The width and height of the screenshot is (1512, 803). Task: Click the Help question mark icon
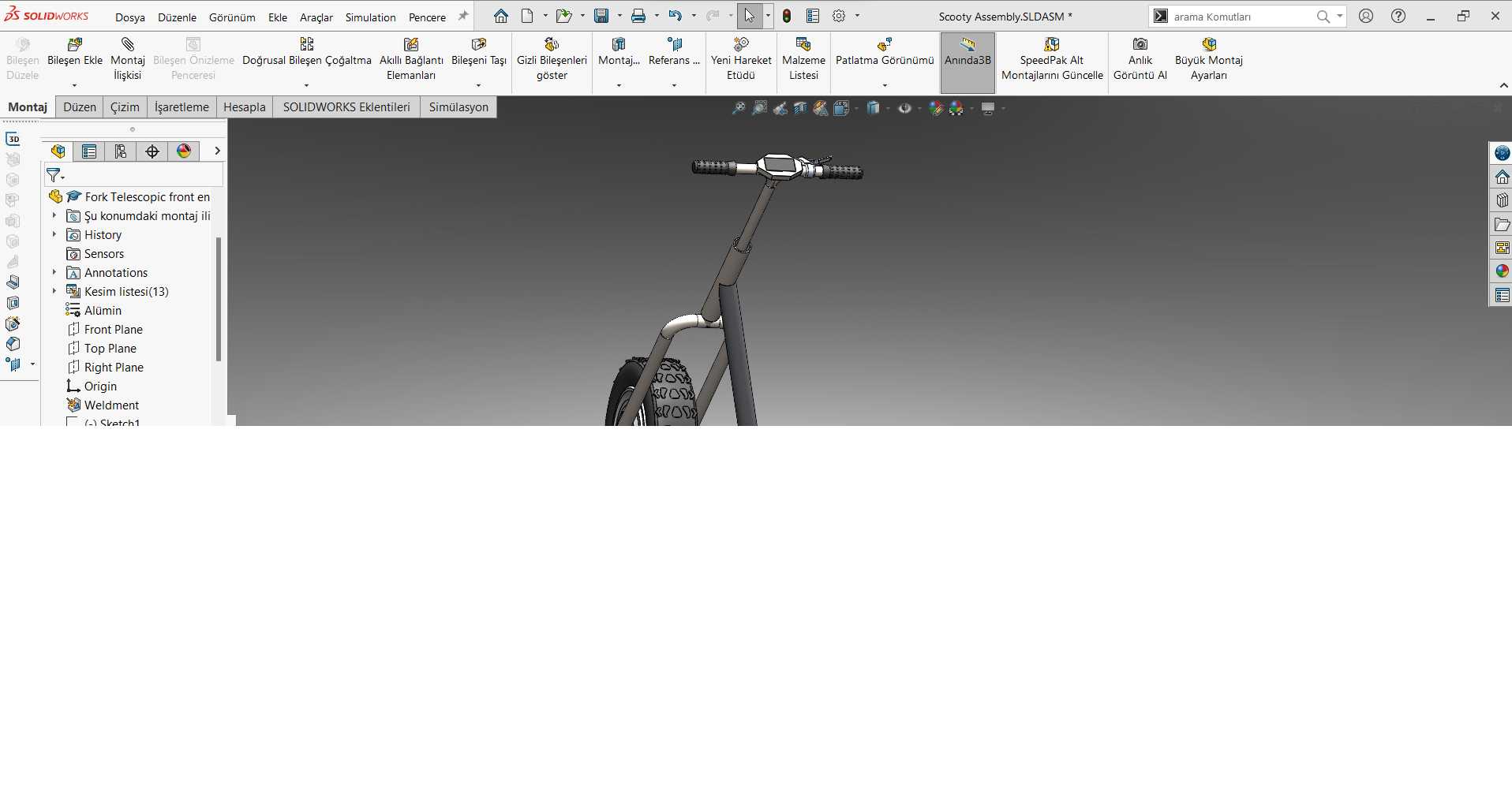[1398, 16]
